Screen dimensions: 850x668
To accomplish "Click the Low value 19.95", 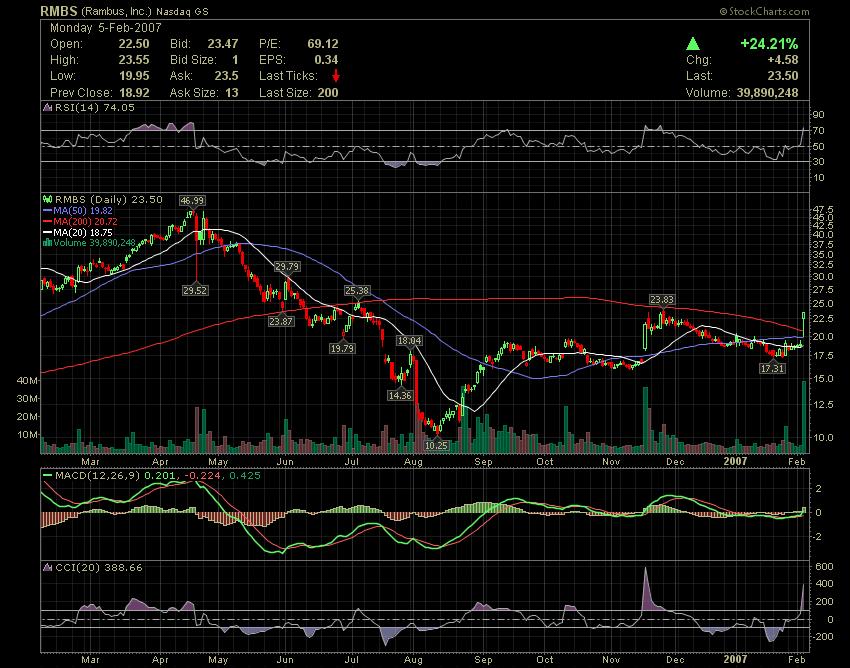I will 134,76.
